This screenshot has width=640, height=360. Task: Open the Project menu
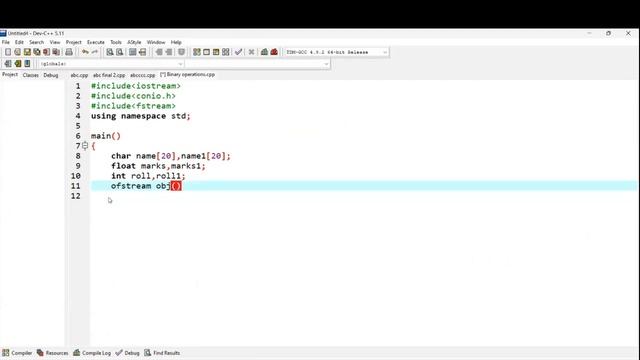coord(73,42)
